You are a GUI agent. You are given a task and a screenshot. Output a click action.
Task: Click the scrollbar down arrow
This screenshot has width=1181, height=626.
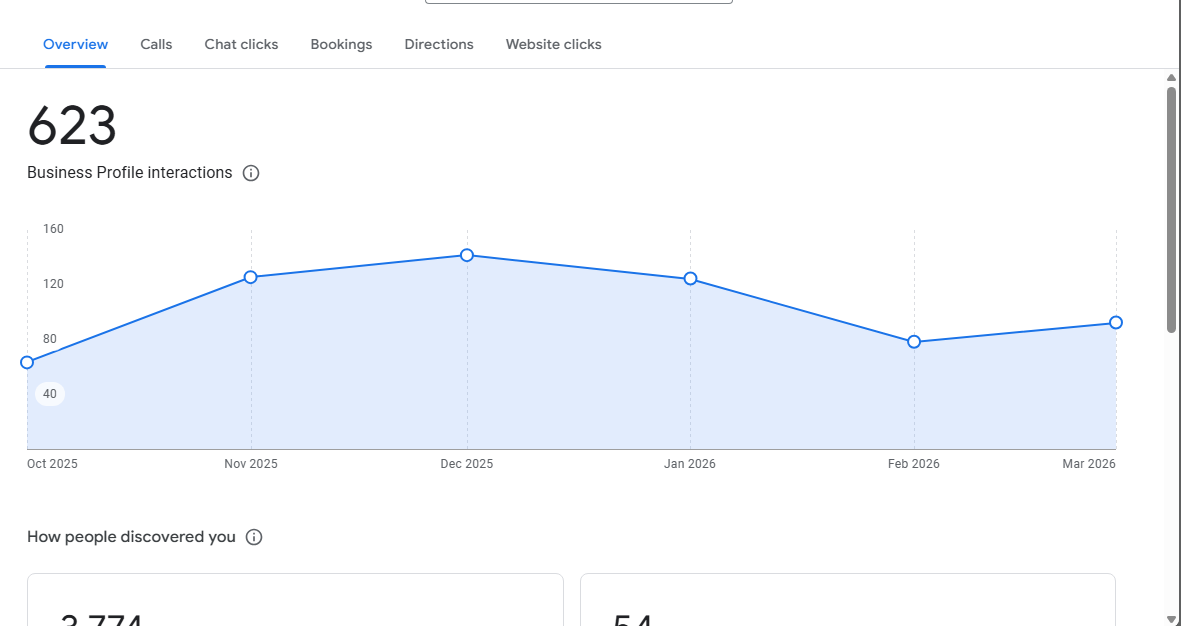[1171, 619]
